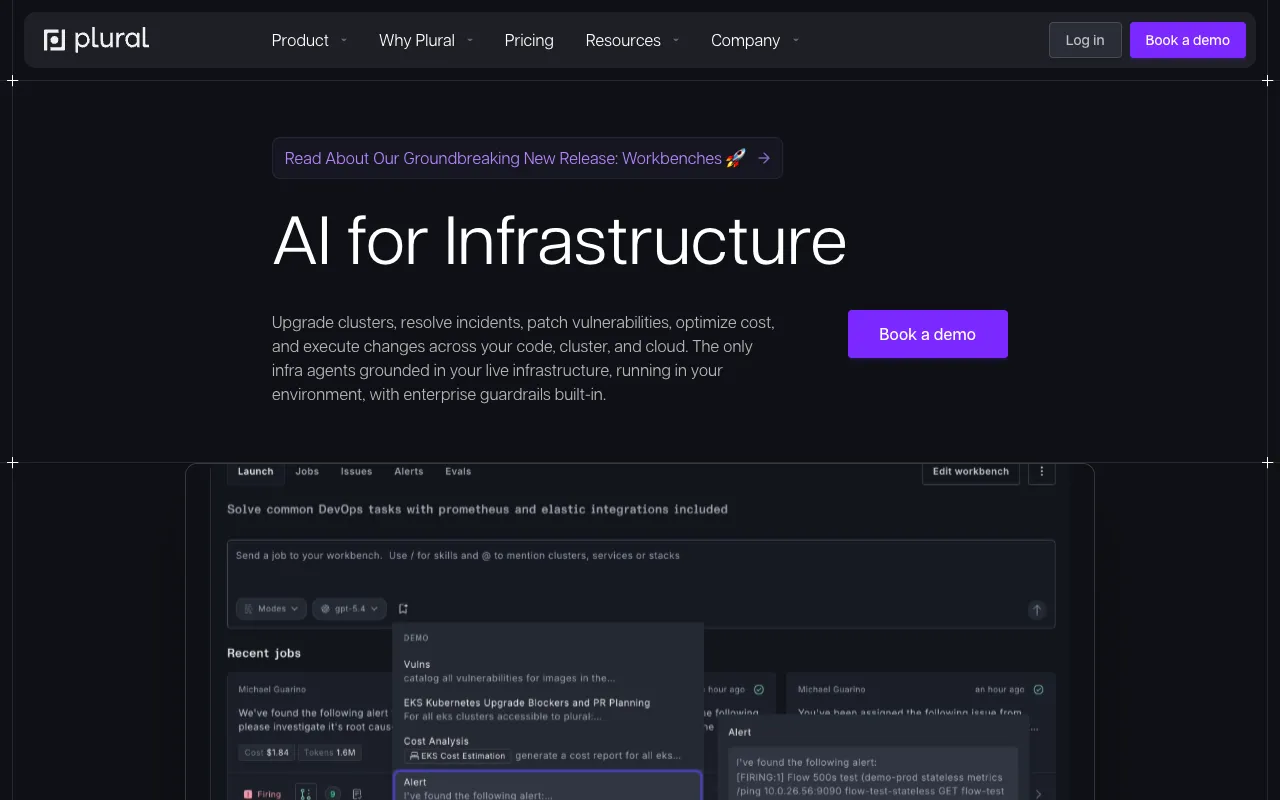
Task: Click the green completed checkmark on last job card
Action: click(1038, 689)
